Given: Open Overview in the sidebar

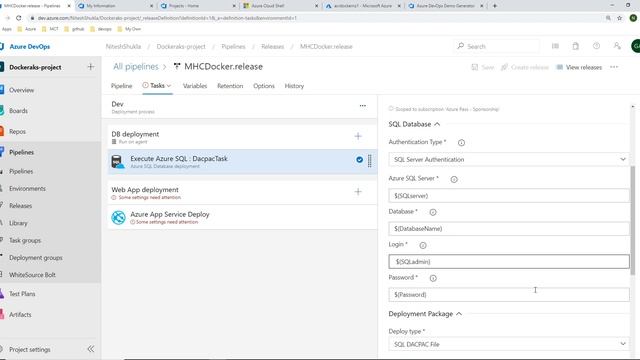Looking at the screenshot, I should (21, 90).
